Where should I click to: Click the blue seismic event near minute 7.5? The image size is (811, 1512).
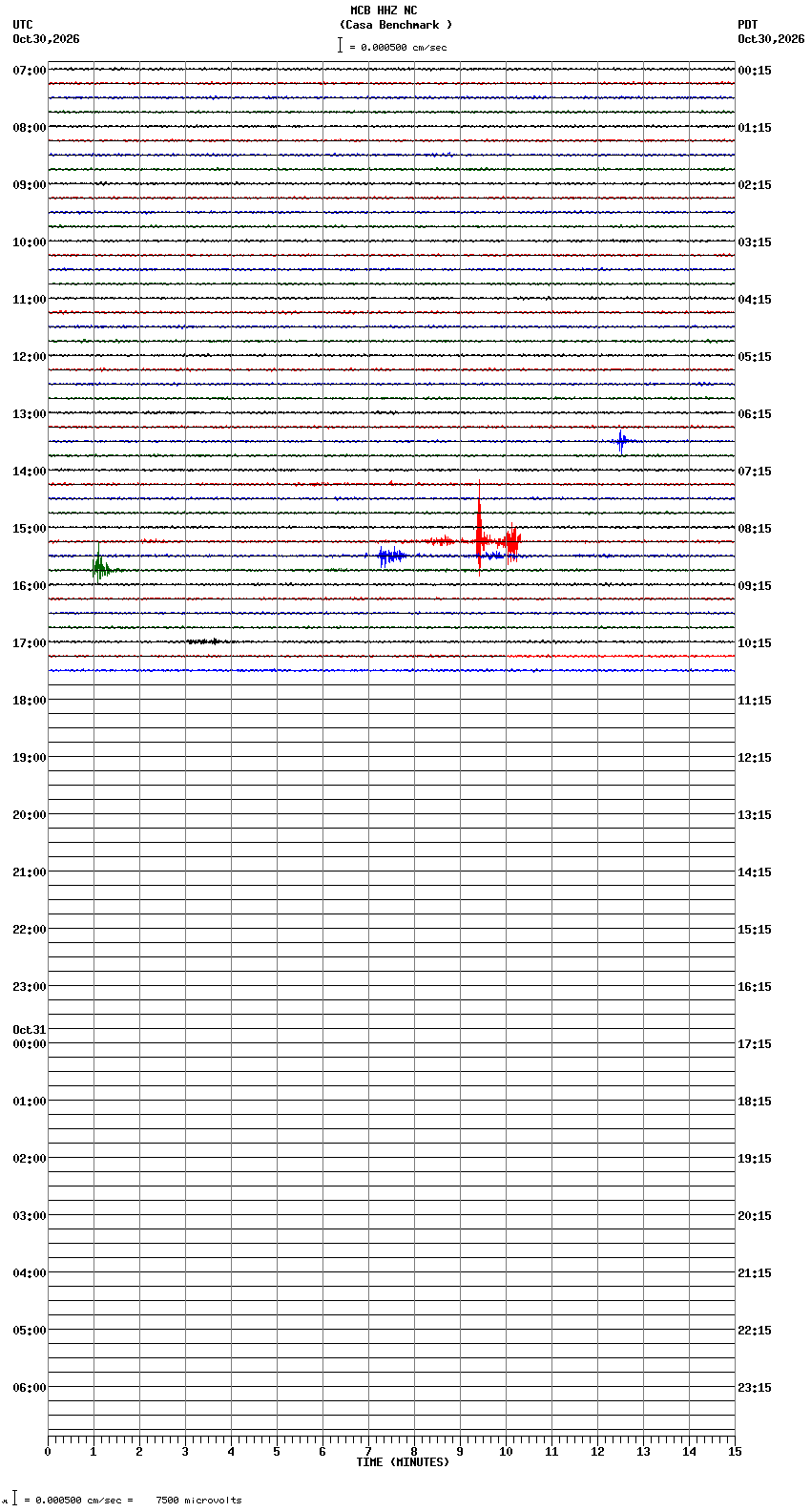tap(390, 556)
